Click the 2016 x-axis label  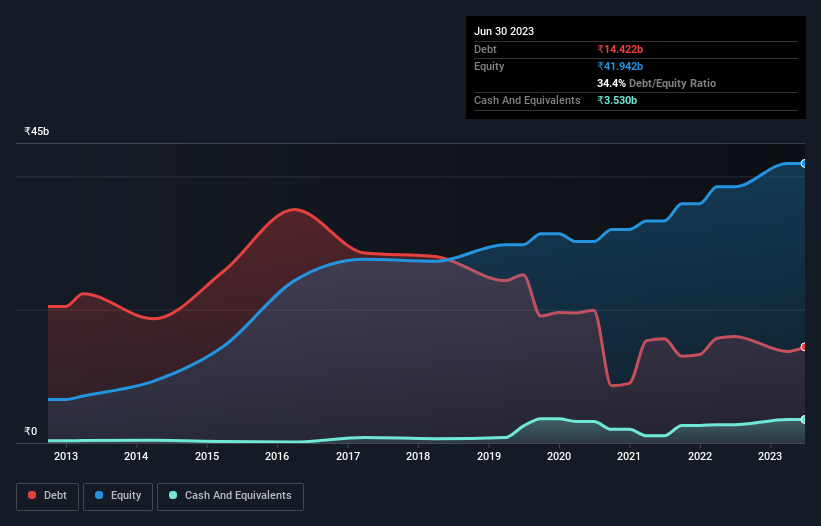pos(277,456)
